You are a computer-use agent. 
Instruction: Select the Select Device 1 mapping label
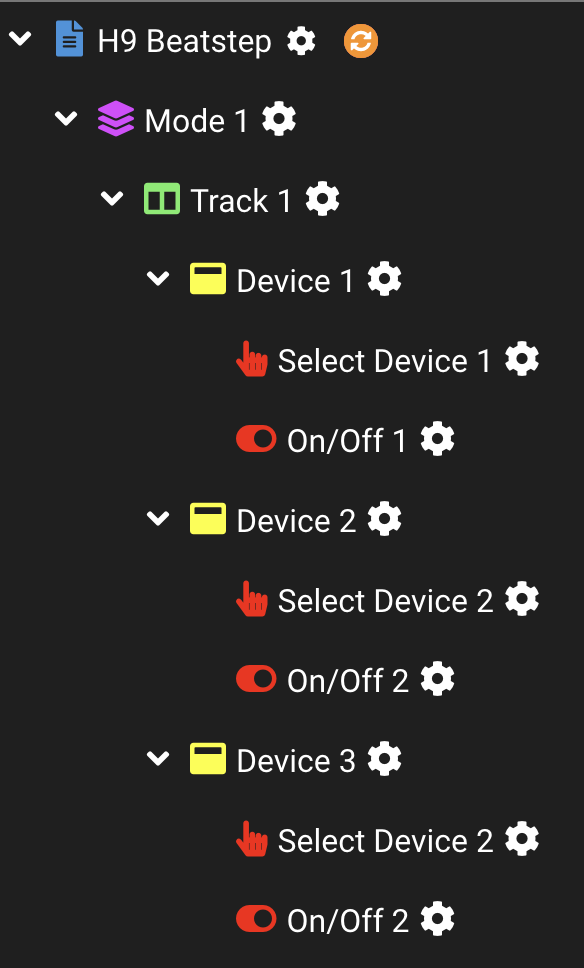(385, 361)
